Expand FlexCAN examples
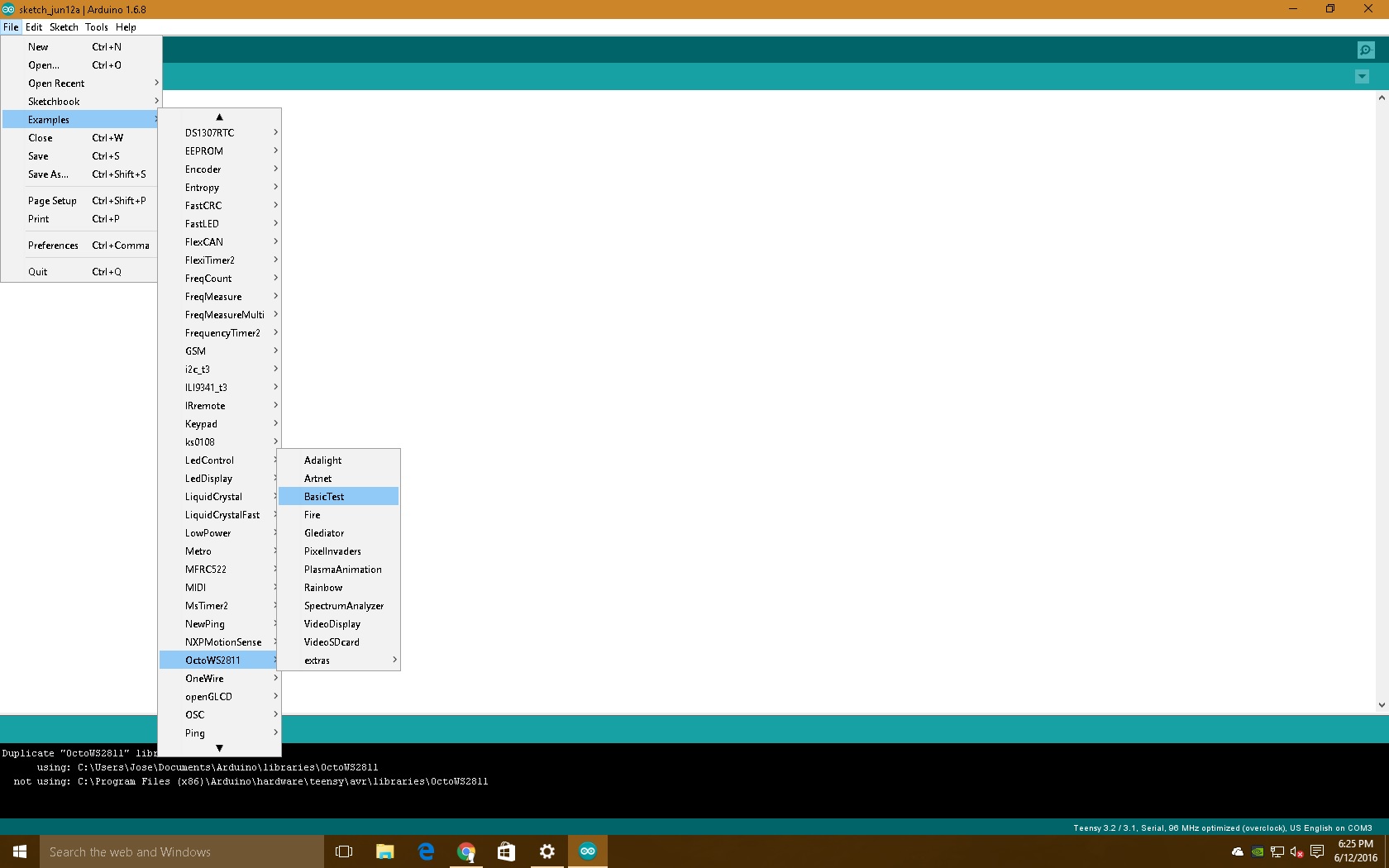 click(x=219, y=242)
